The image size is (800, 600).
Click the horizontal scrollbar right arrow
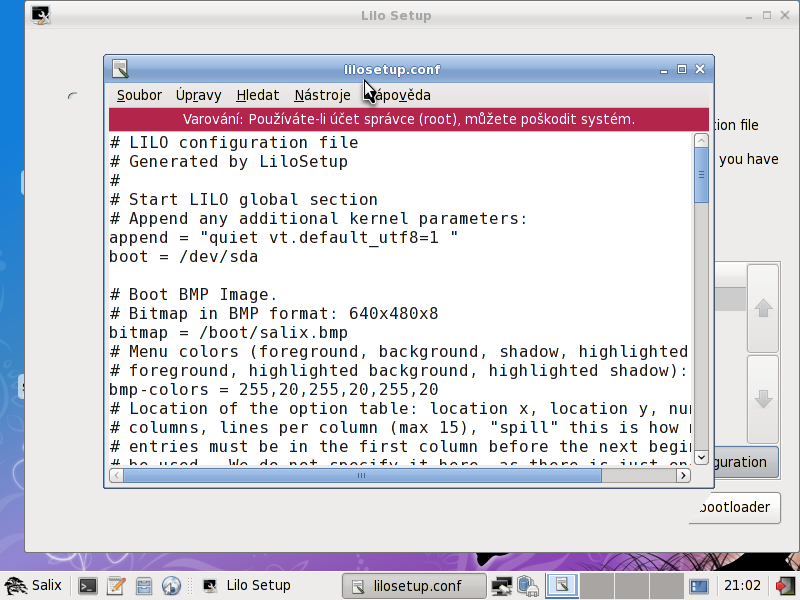(x=683, y=476)
